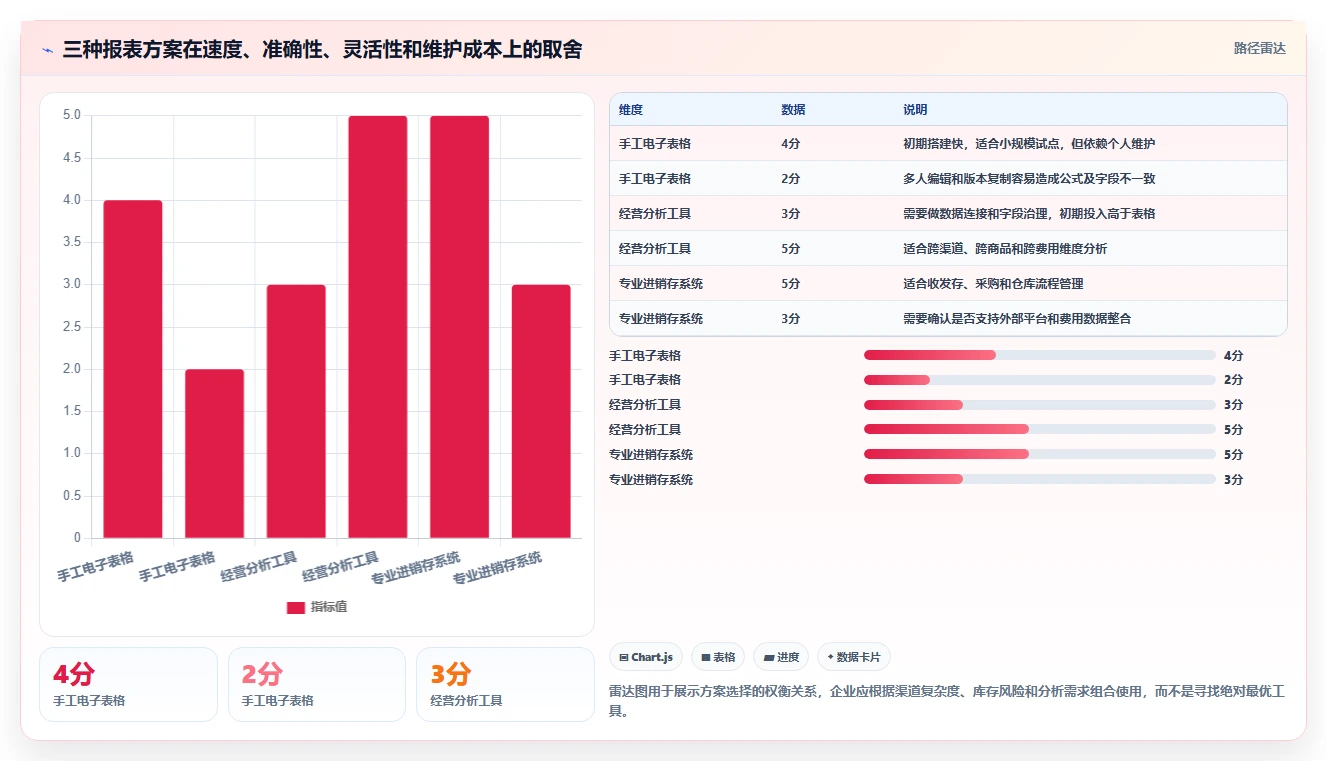
Task: Click the 说明 column header
Action: click(915, 110)
